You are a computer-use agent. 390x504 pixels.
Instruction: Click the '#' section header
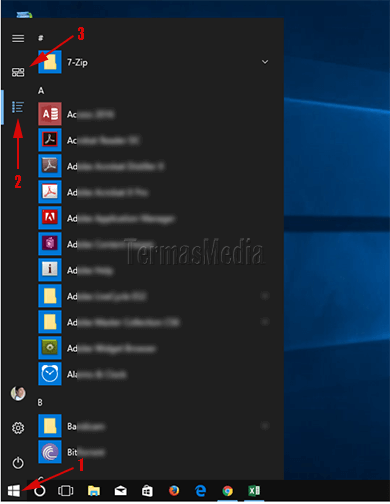pos(40,38)
